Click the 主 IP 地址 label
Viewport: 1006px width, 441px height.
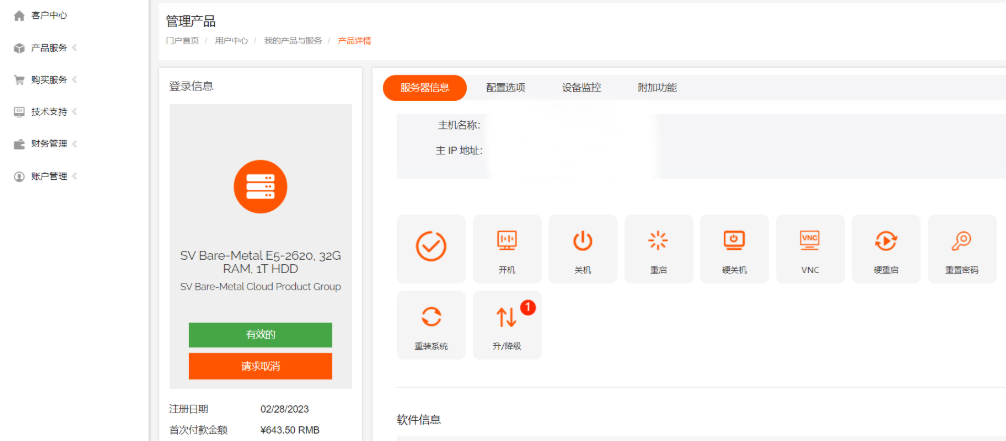point(459,151)
